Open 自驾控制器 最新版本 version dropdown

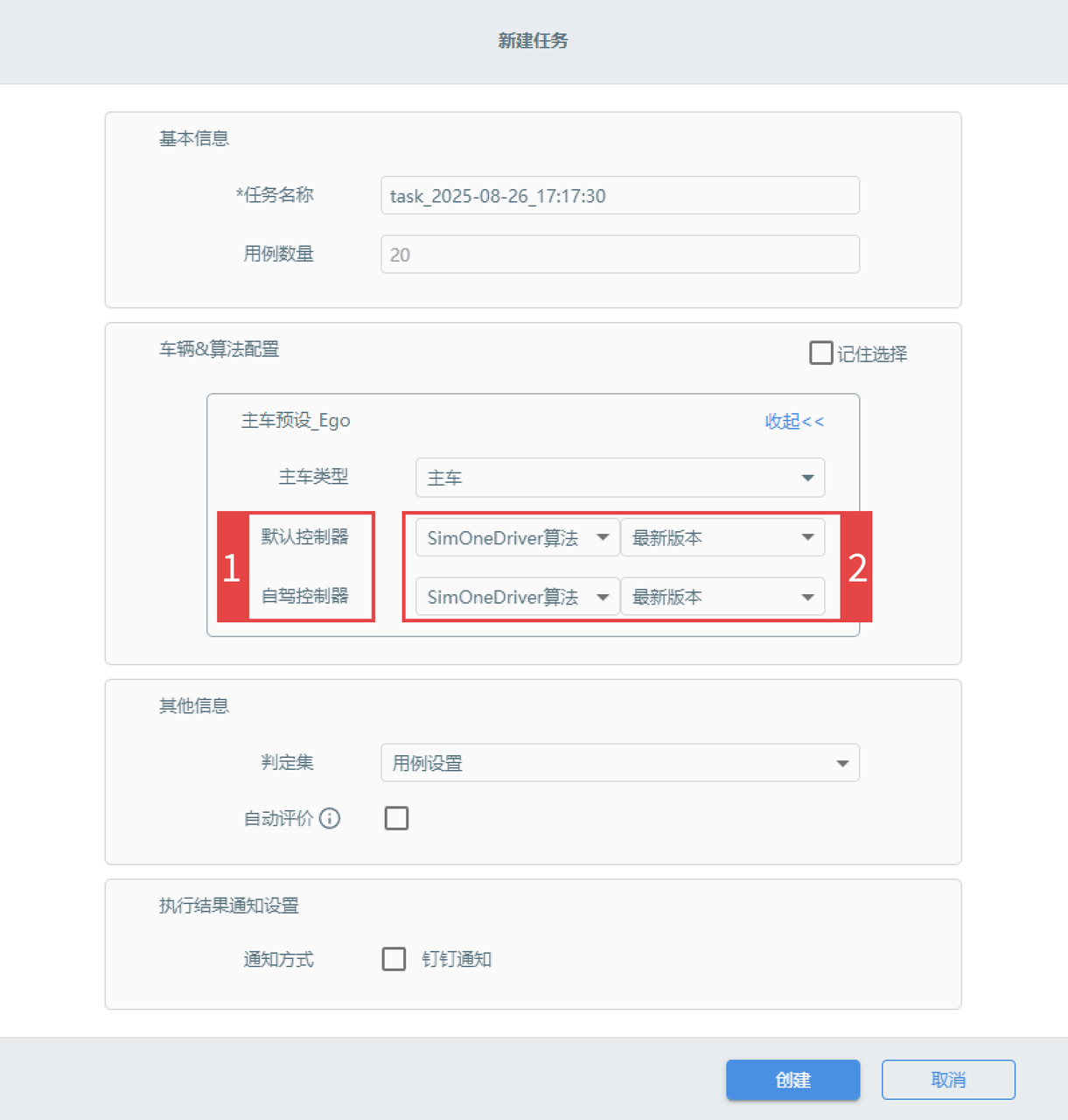tap(722, 597)
